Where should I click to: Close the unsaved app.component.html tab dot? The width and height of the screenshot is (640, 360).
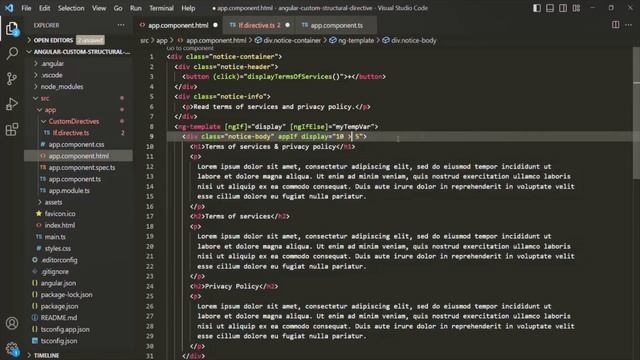[216, 25]
